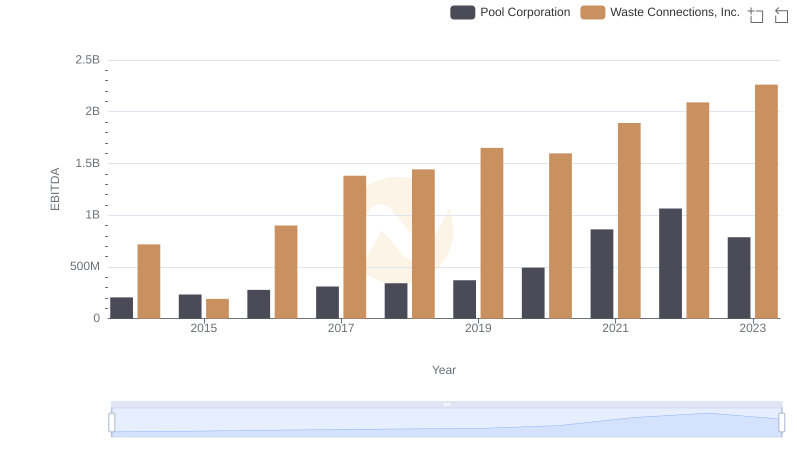
Task: Click the 2B y-axis label
Action: pos(92,112)
